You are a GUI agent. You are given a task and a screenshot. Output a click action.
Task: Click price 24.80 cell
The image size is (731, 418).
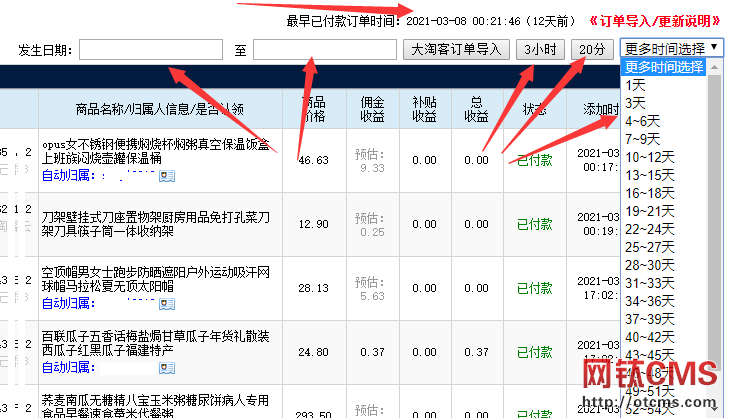(x=313, y=352)
